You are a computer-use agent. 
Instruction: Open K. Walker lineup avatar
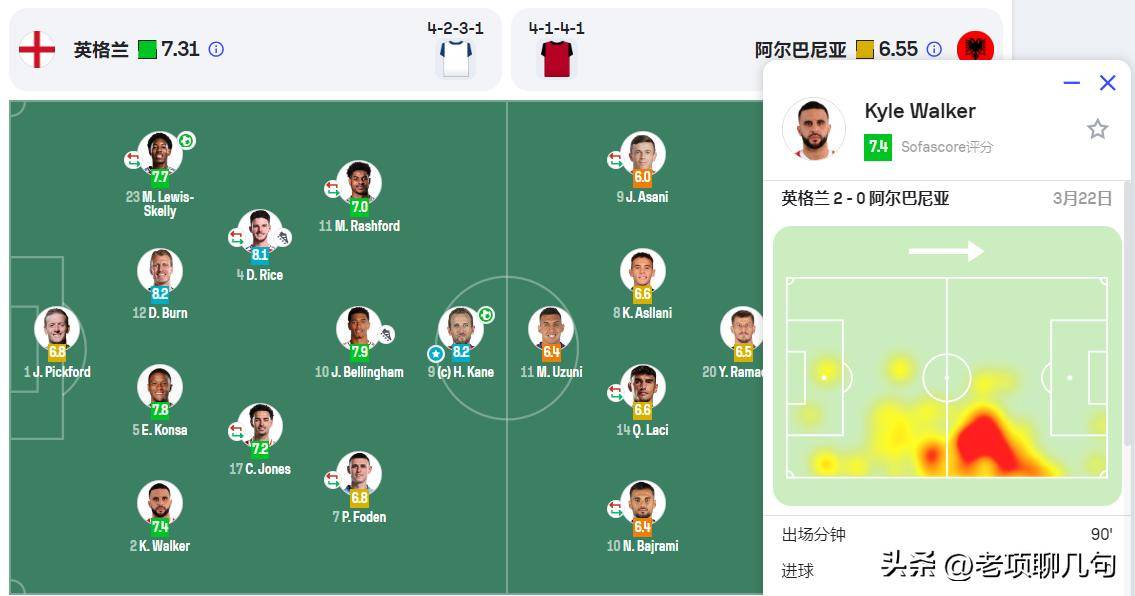[x=159, y=502]
